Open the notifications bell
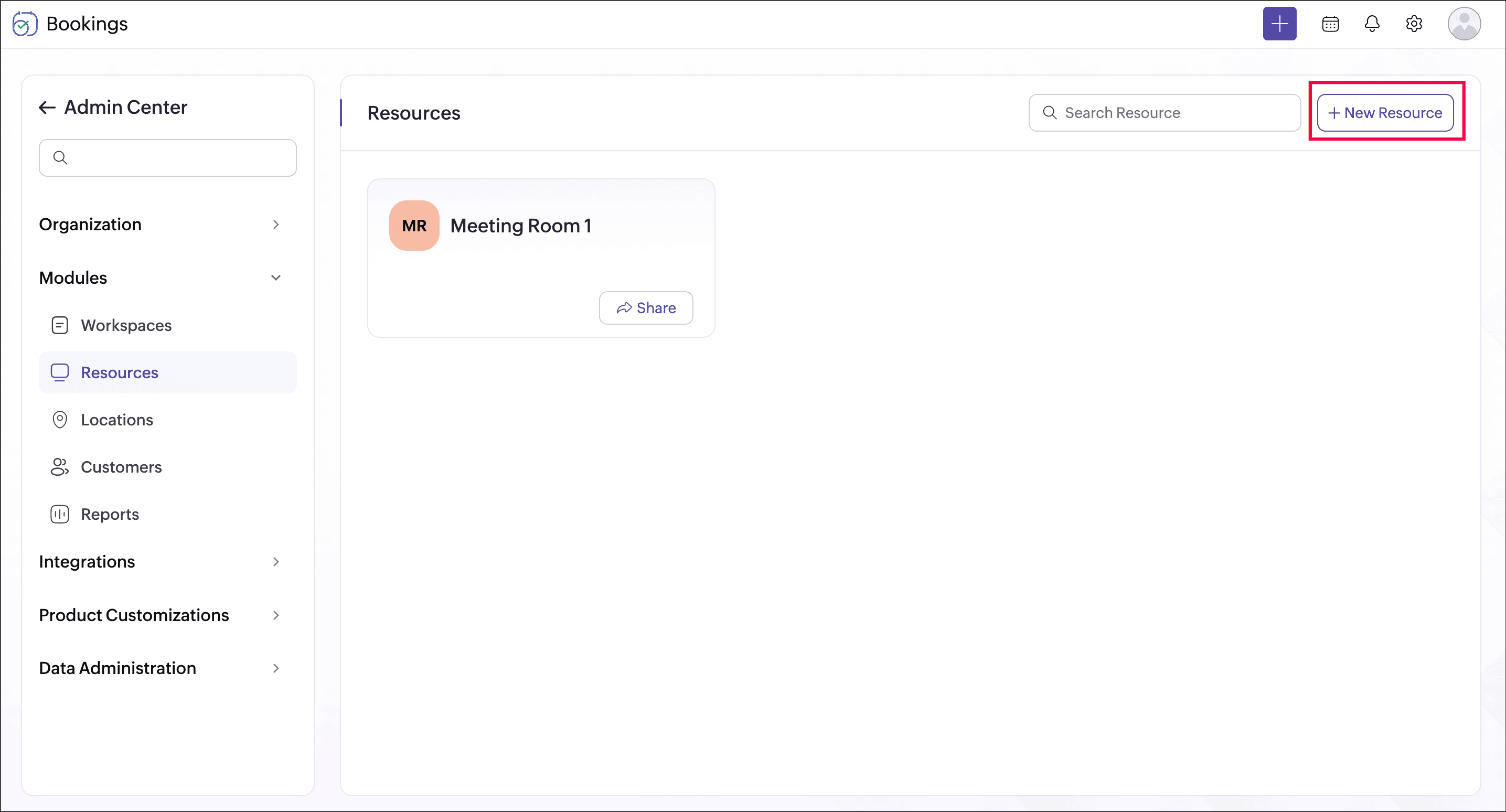 (1372, 24)
